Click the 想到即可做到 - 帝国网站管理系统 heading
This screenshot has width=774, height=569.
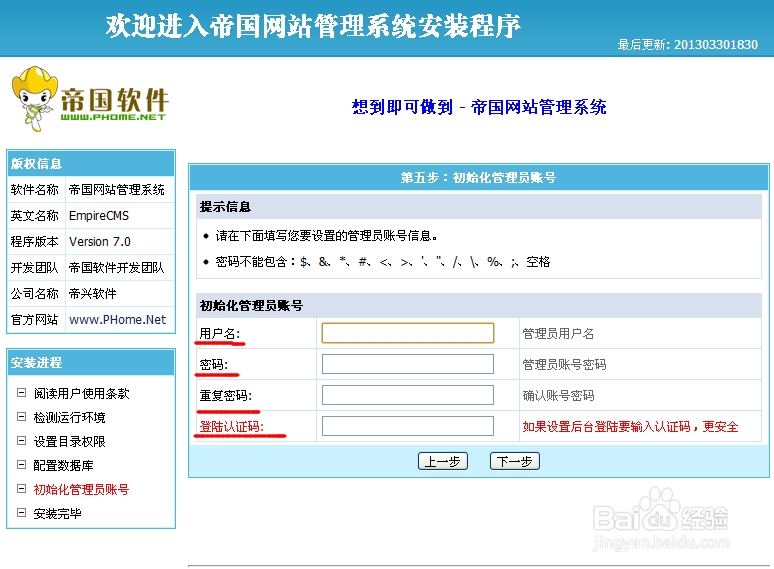479,107
